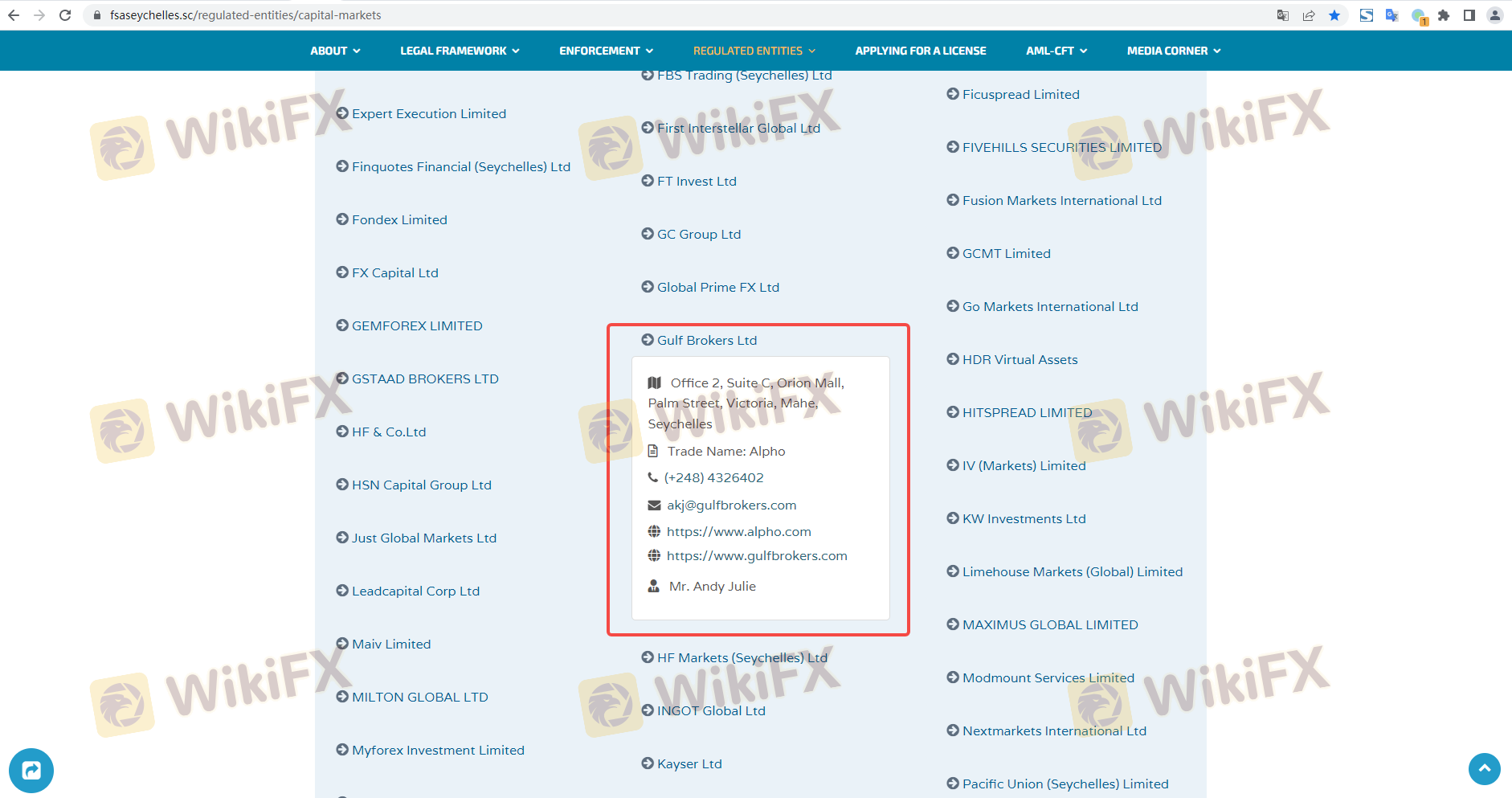Viewport: 1512px width, 798px height.
Task: Click the bookmark star icon
Action: click(1334, 15)
